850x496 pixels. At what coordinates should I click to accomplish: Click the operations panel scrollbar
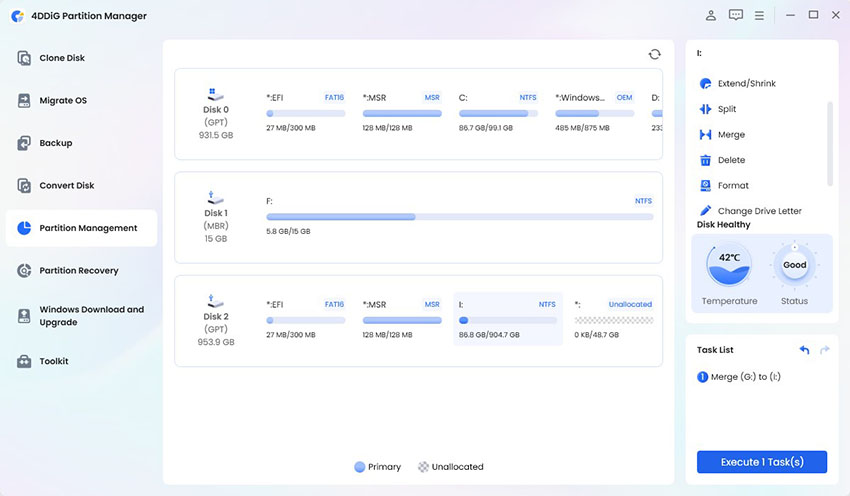(x=829, y=143)
